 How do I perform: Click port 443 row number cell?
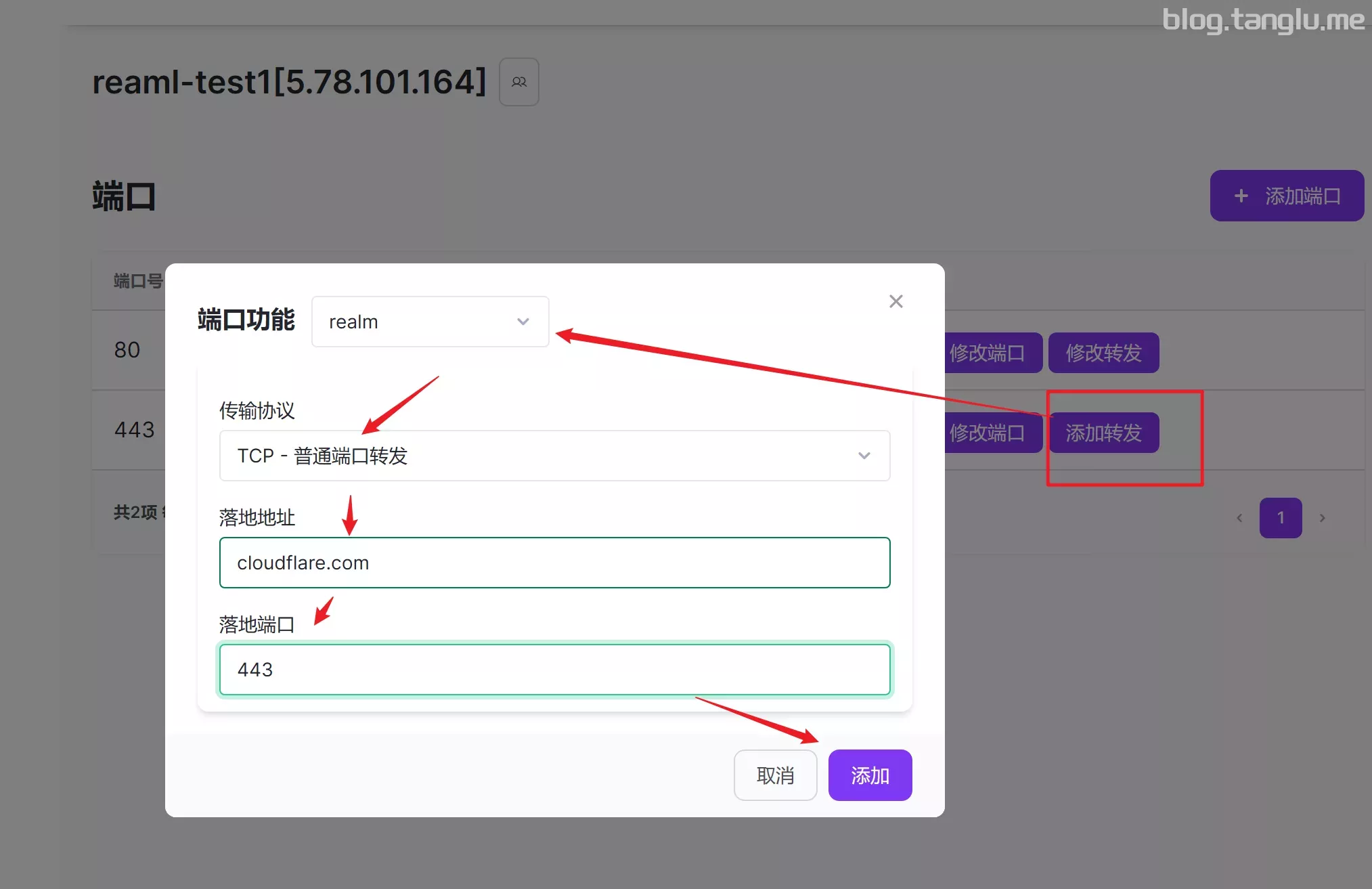click(x=134, y=430)
